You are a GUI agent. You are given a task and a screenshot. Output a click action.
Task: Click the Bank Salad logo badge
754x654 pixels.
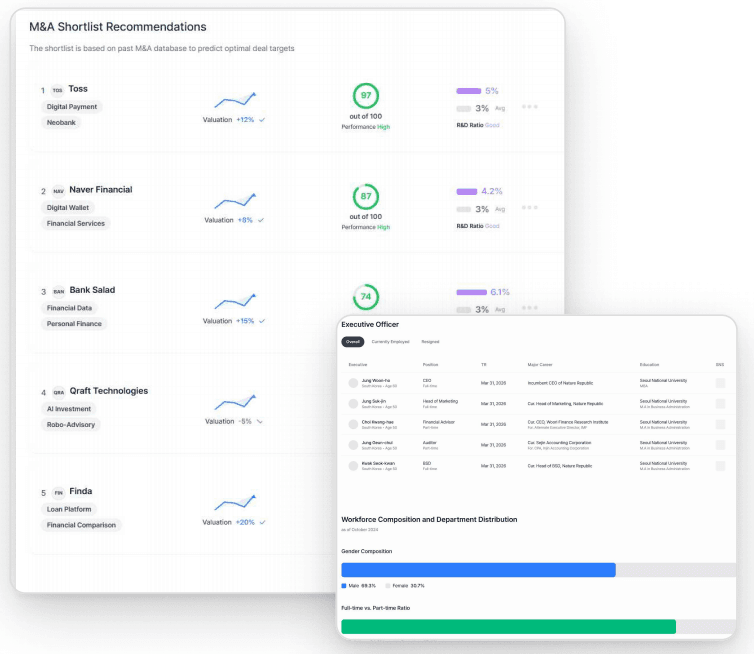point(59,291)
